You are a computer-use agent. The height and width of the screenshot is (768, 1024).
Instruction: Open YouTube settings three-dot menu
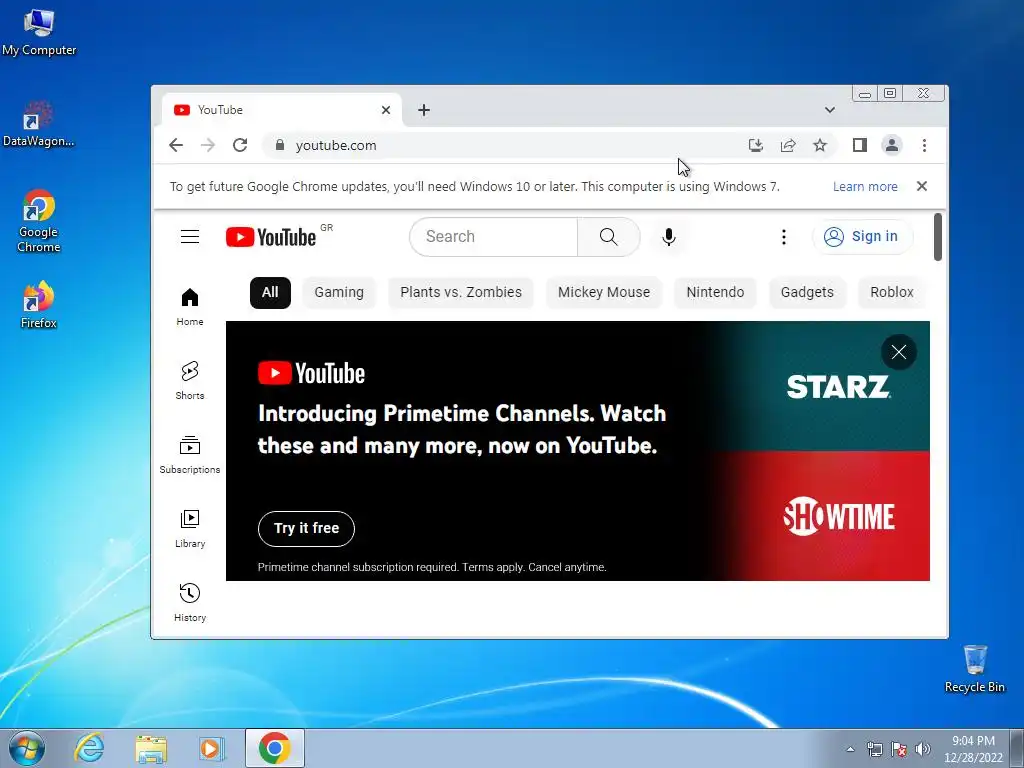(x=784, y=236)
